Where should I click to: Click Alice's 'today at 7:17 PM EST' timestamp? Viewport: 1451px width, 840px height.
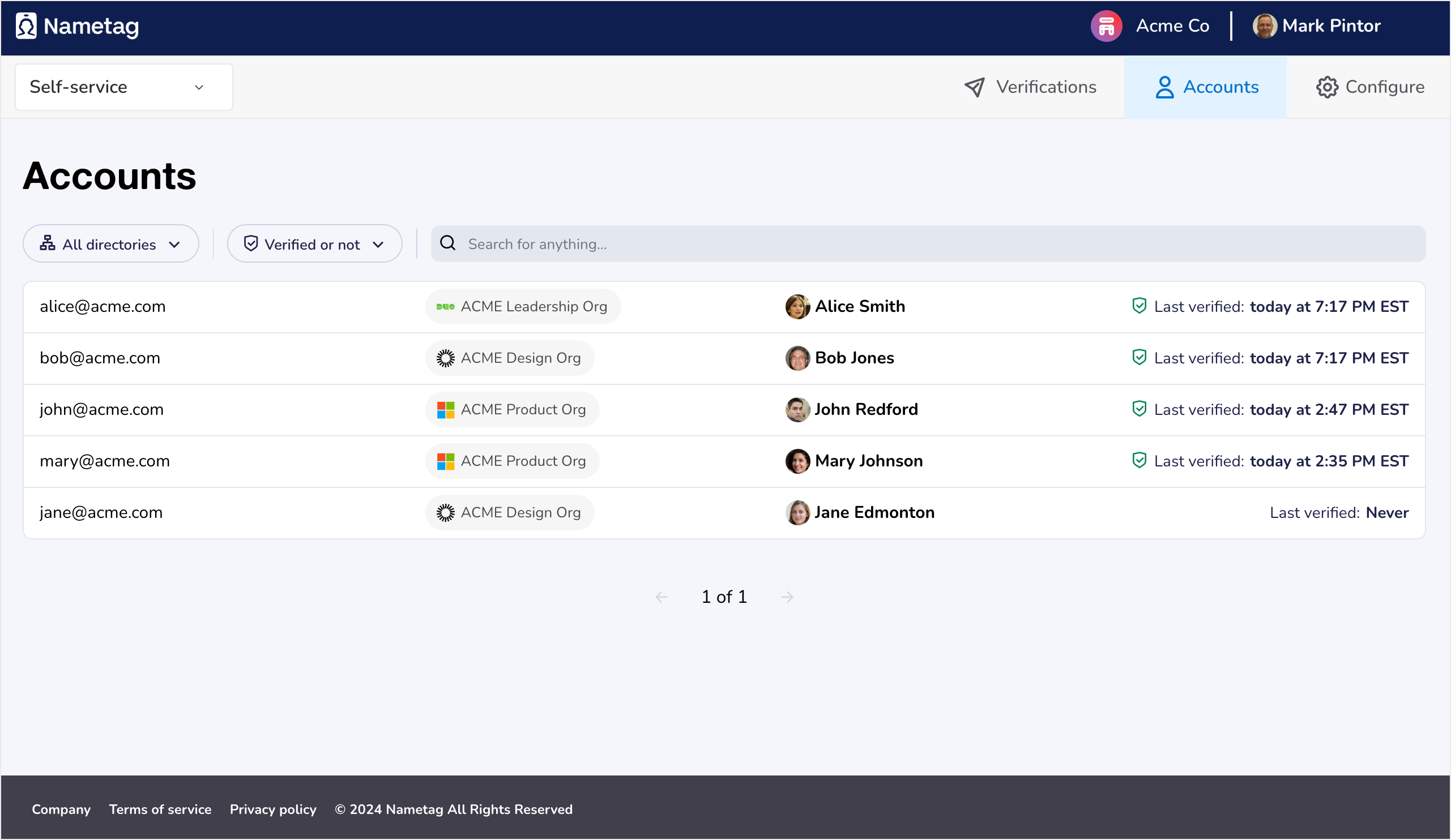[1329, 307]
